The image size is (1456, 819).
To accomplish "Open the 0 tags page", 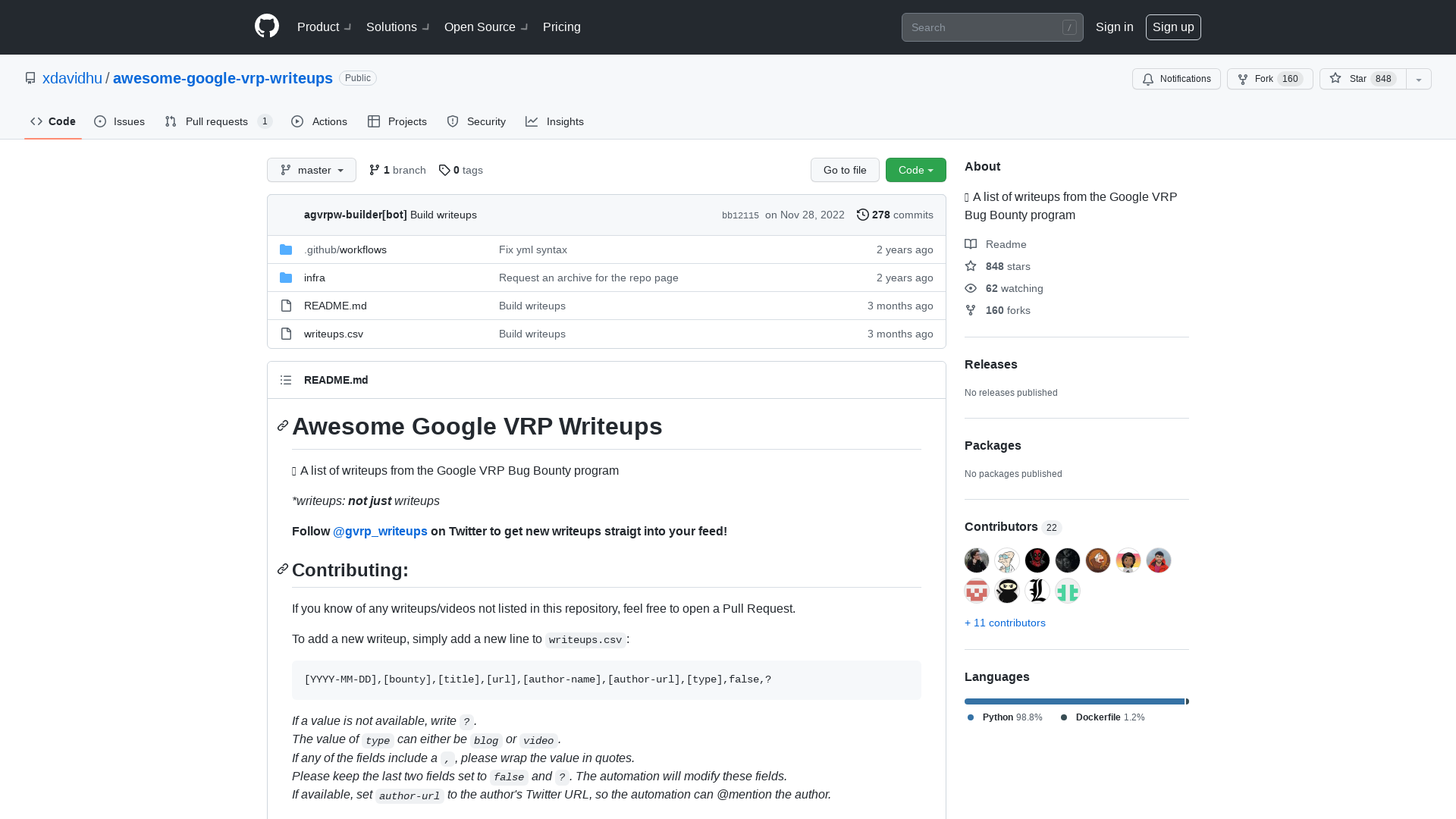I will point(461,170).
